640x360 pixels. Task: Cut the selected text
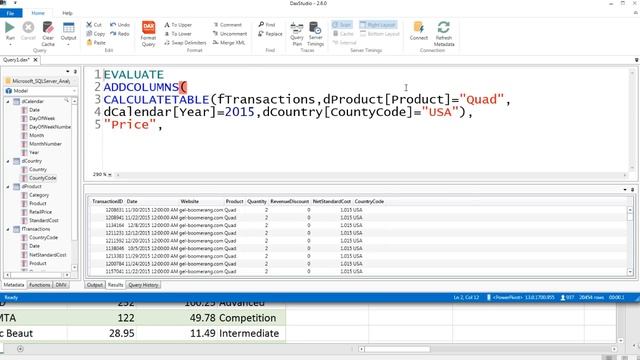[94, 25]
